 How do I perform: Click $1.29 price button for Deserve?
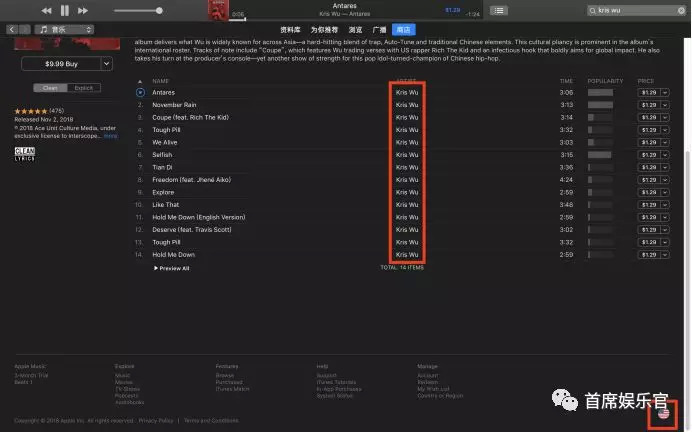[649, 230]
